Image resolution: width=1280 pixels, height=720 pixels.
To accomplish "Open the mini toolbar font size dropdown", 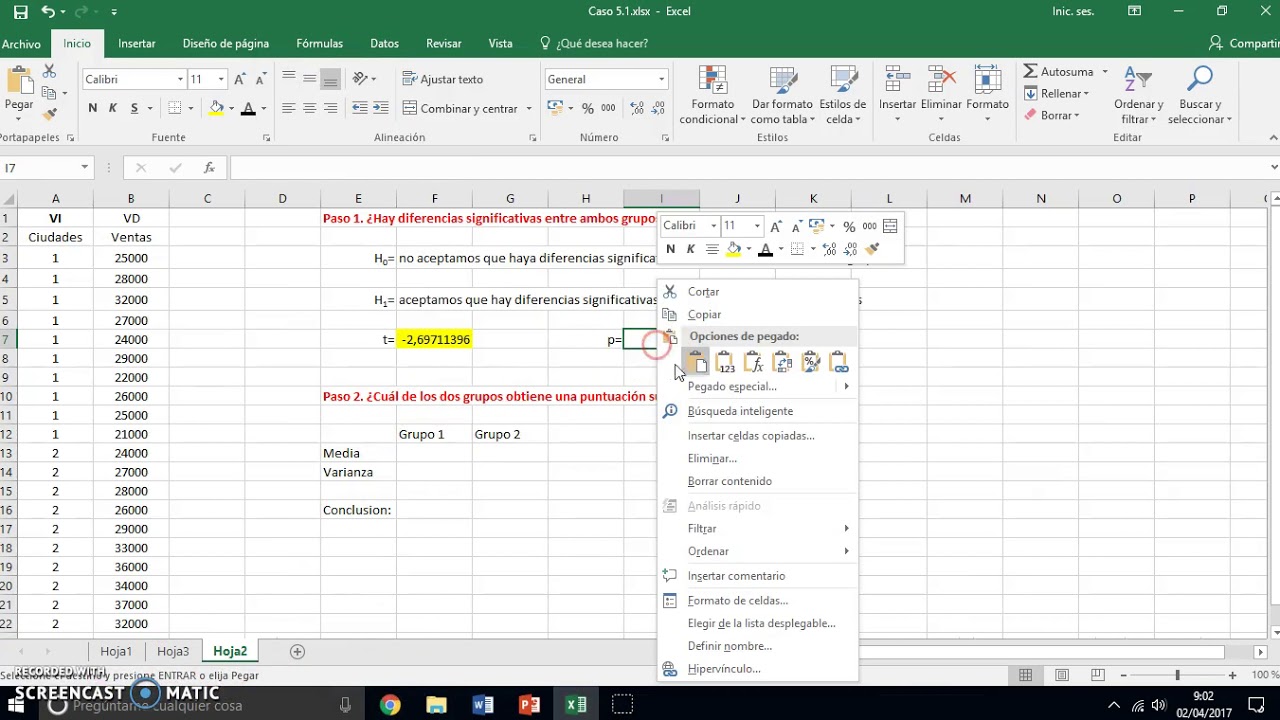I will [x=757, y=226].
